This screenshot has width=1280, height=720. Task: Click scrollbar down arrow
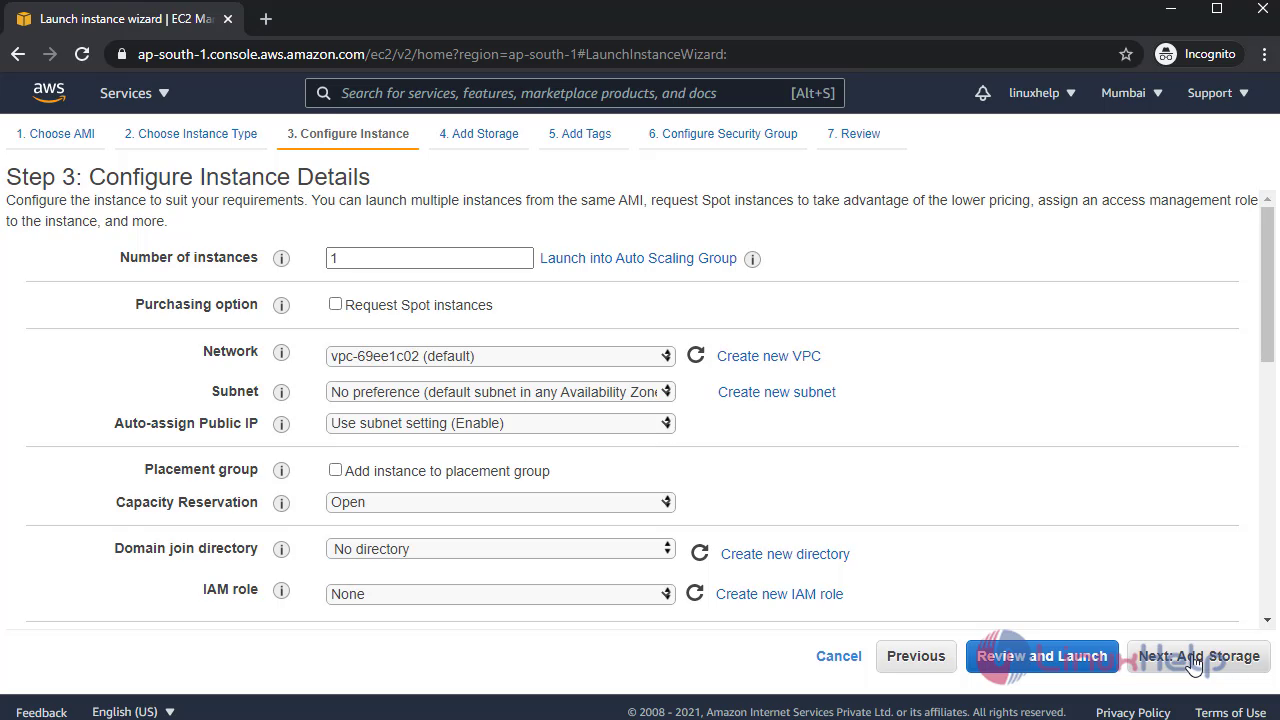pyautogui.click(x=1268, y=620)
